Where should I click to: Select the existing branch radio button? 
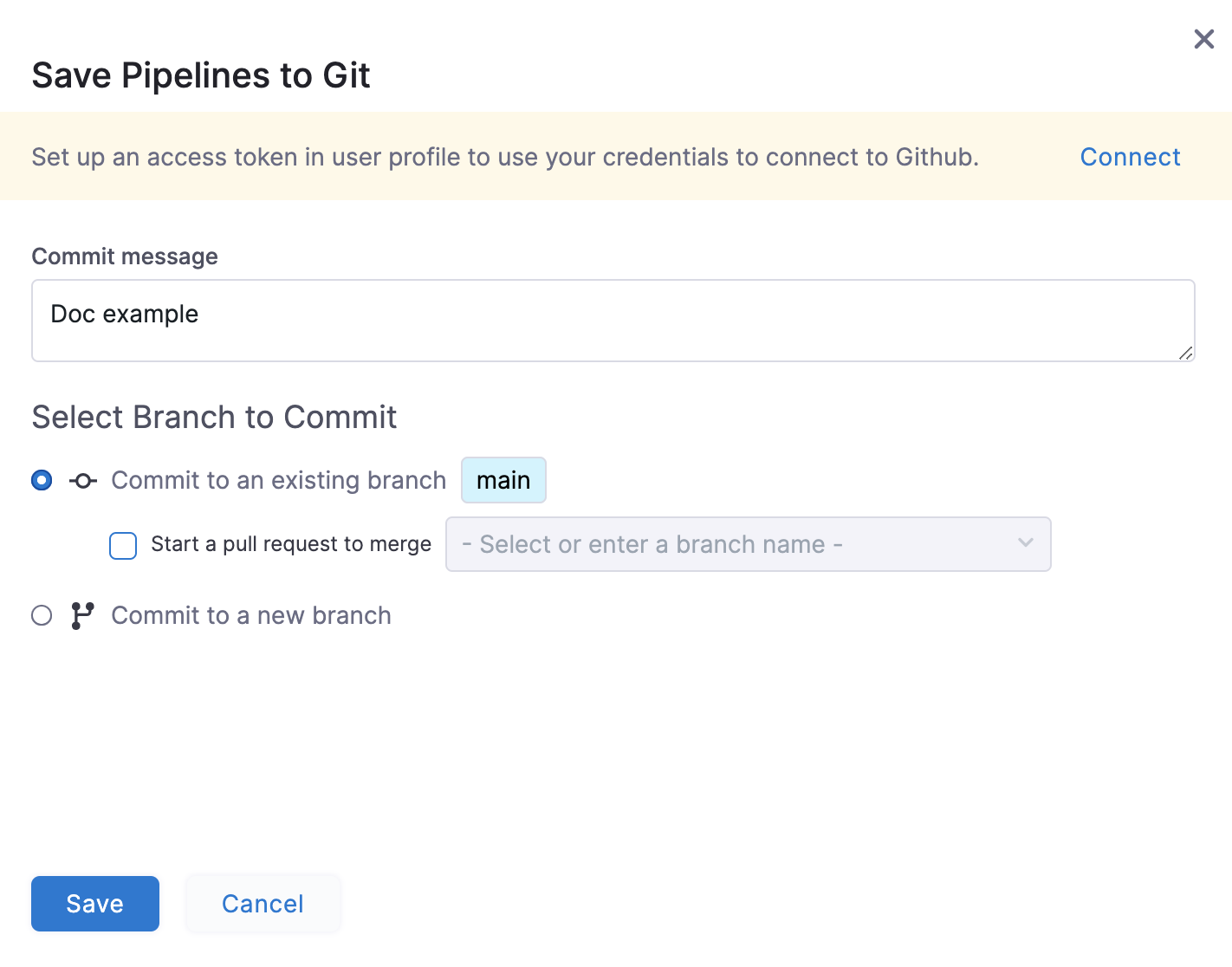pos(42,480)
